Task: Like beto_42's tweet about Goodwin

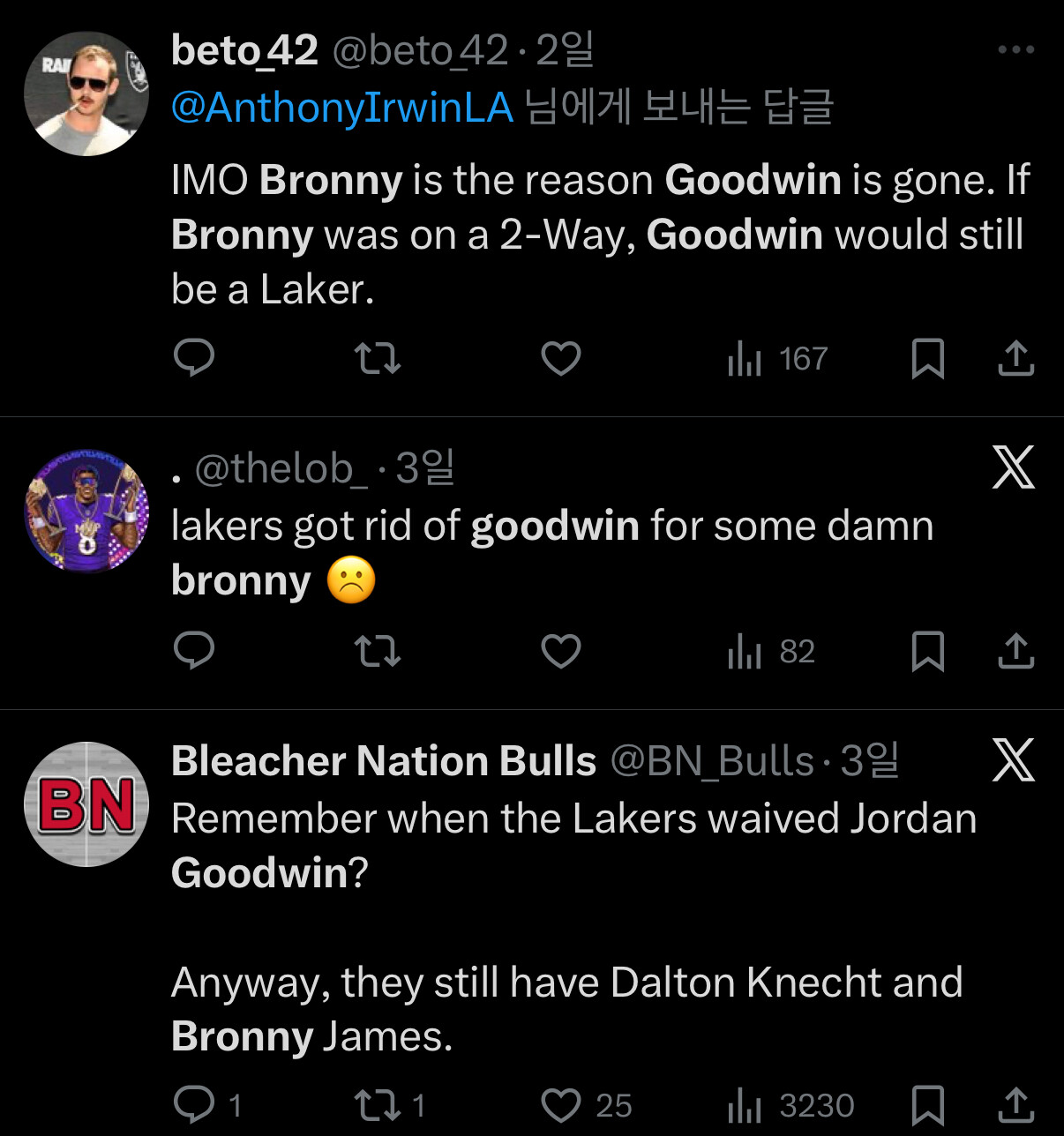Action: 561,358
